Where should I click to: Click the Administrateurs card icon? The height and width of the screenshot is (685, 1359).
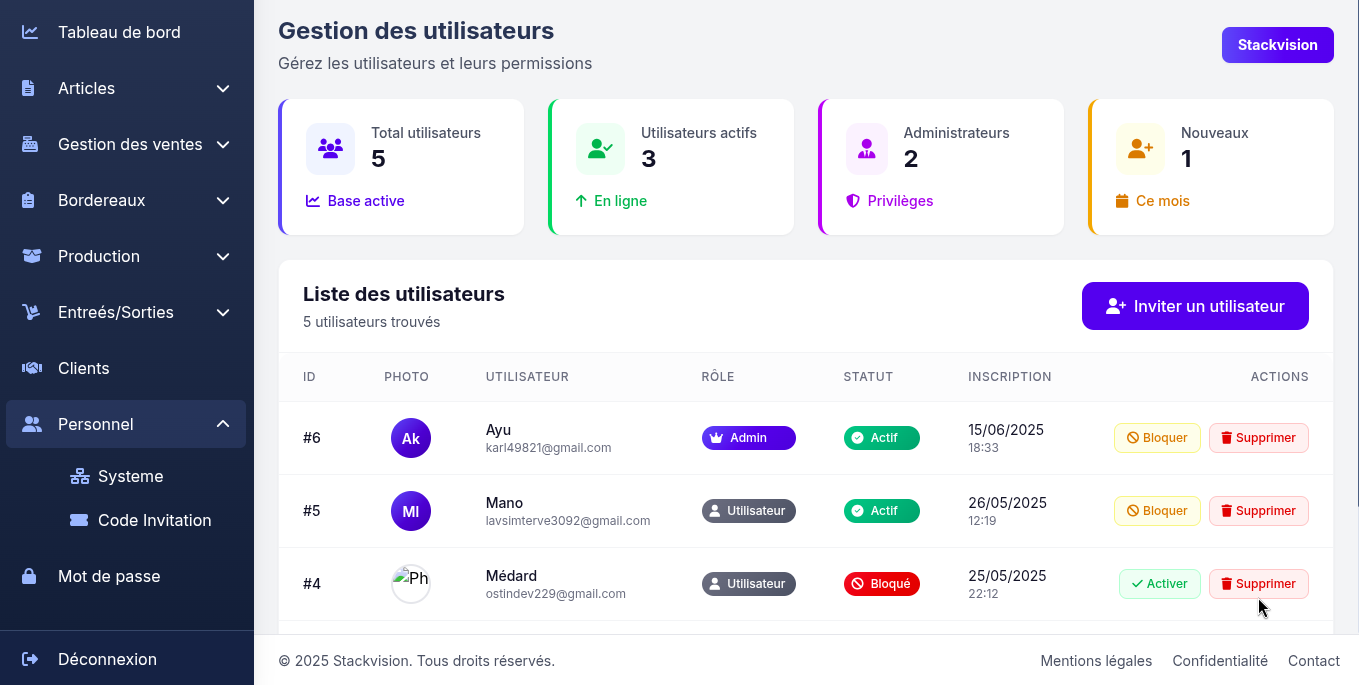[x=866, y=149]
